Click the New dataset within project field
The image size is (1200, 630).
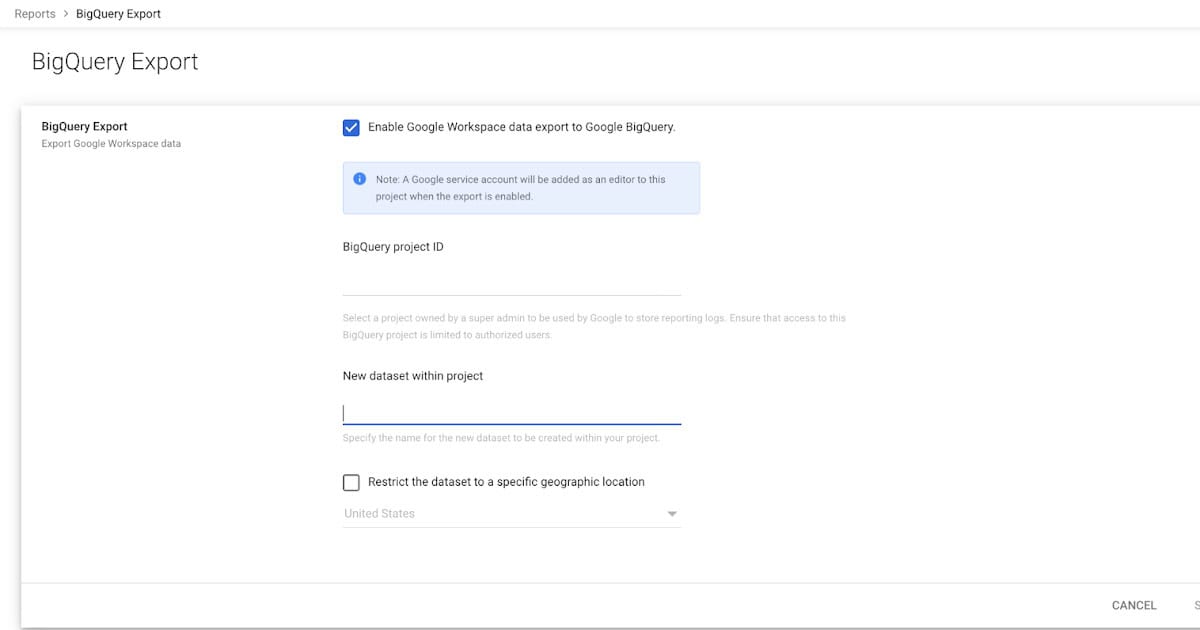pyautogui.click(x=511, y=412)
